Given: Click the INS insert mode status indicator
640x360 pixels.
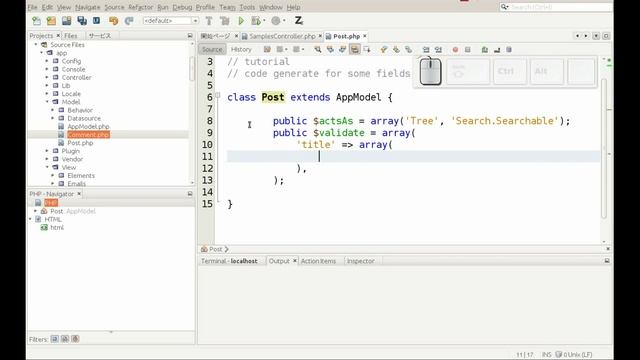Looking at the screenshot, I should [547, 354].
